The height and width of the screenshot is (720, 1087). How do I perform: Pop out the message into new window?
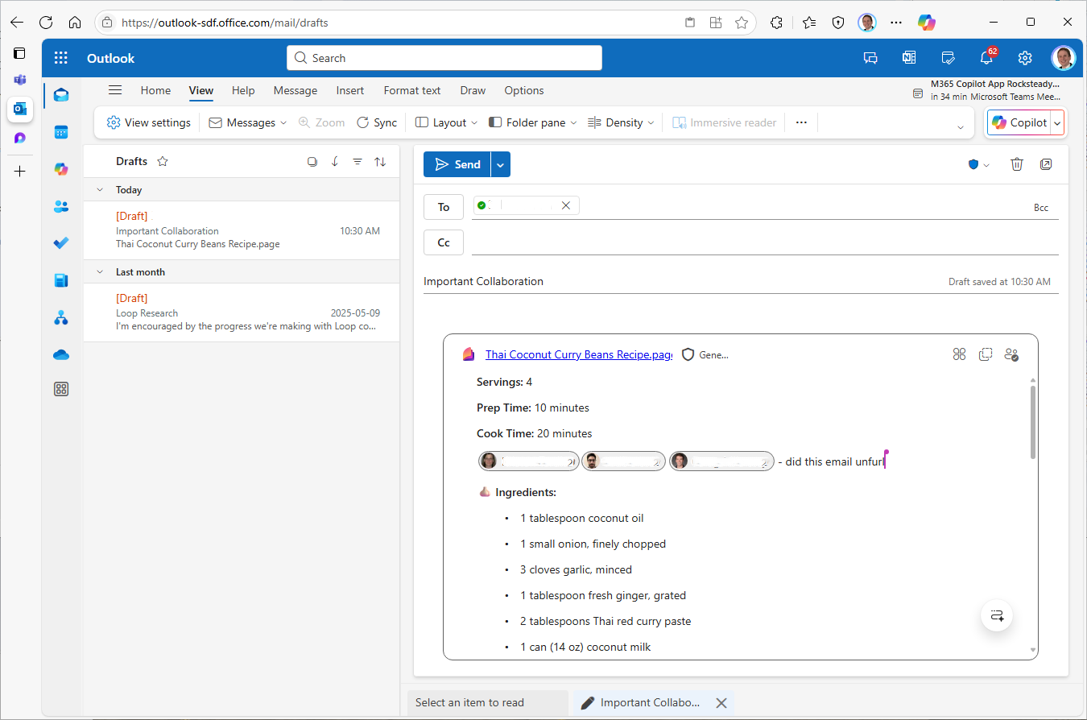coord(1046,164)
